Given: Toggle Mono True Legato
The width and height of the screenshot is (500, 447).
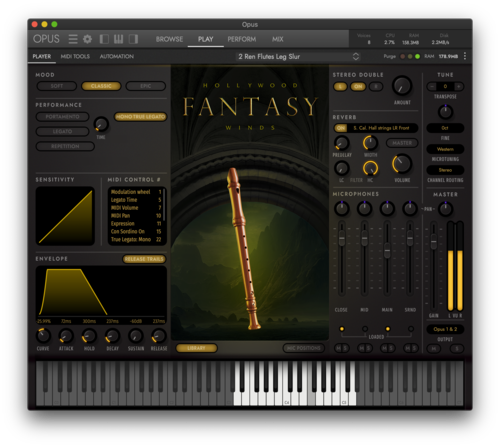Looking at the screenshot, I should [x=140, y=117].
